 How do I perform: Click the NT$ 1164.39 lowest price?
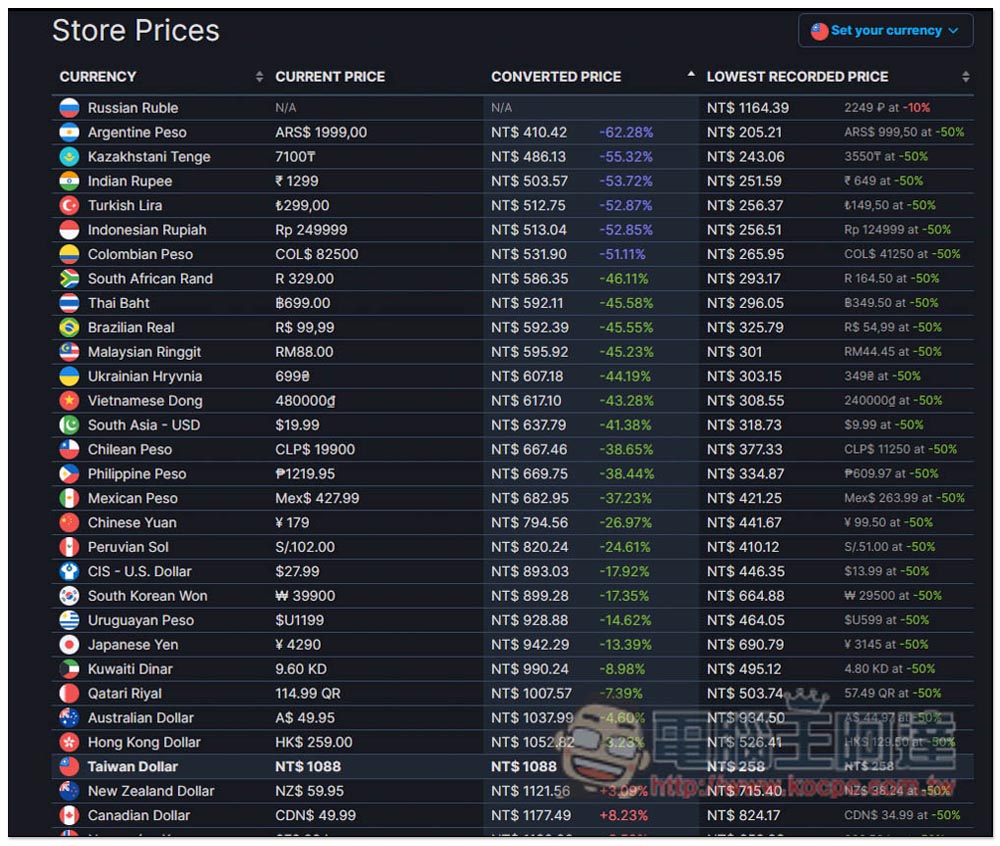click(747, 108)
